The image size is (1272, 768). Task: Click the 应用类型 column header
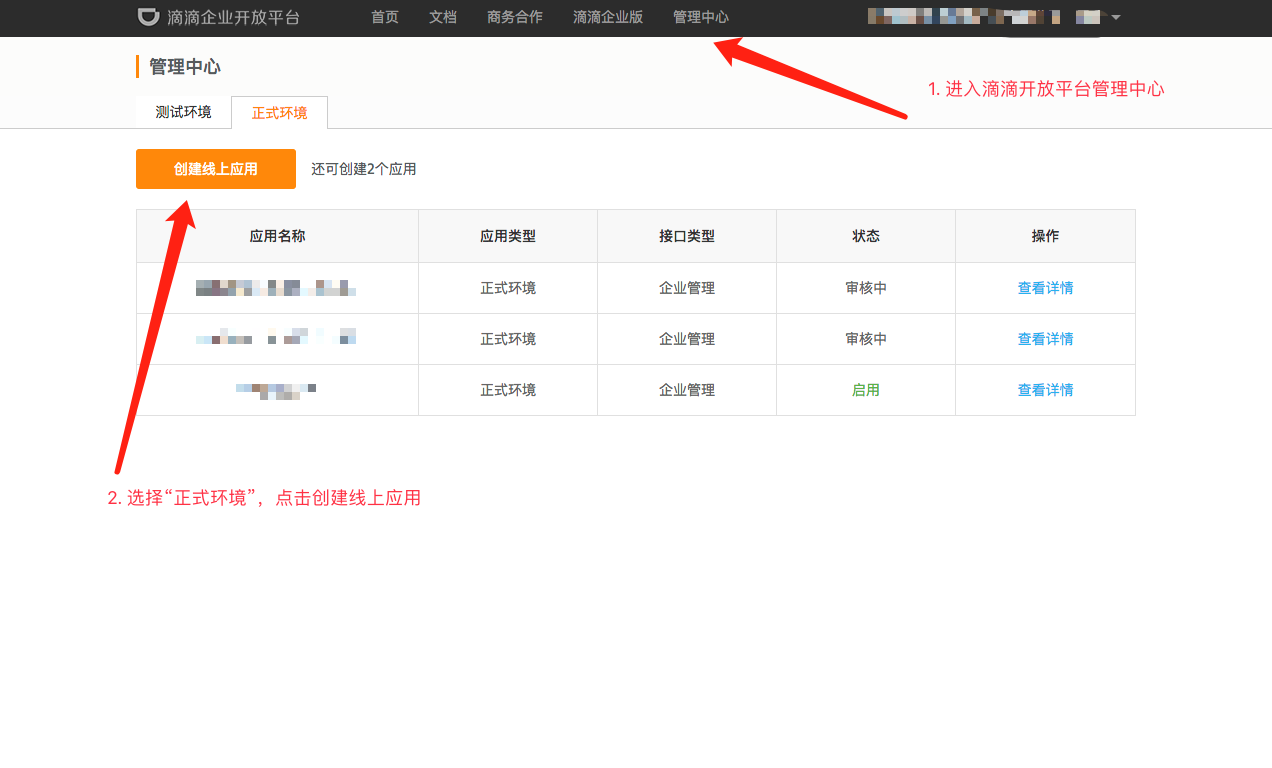pos(508,236)
